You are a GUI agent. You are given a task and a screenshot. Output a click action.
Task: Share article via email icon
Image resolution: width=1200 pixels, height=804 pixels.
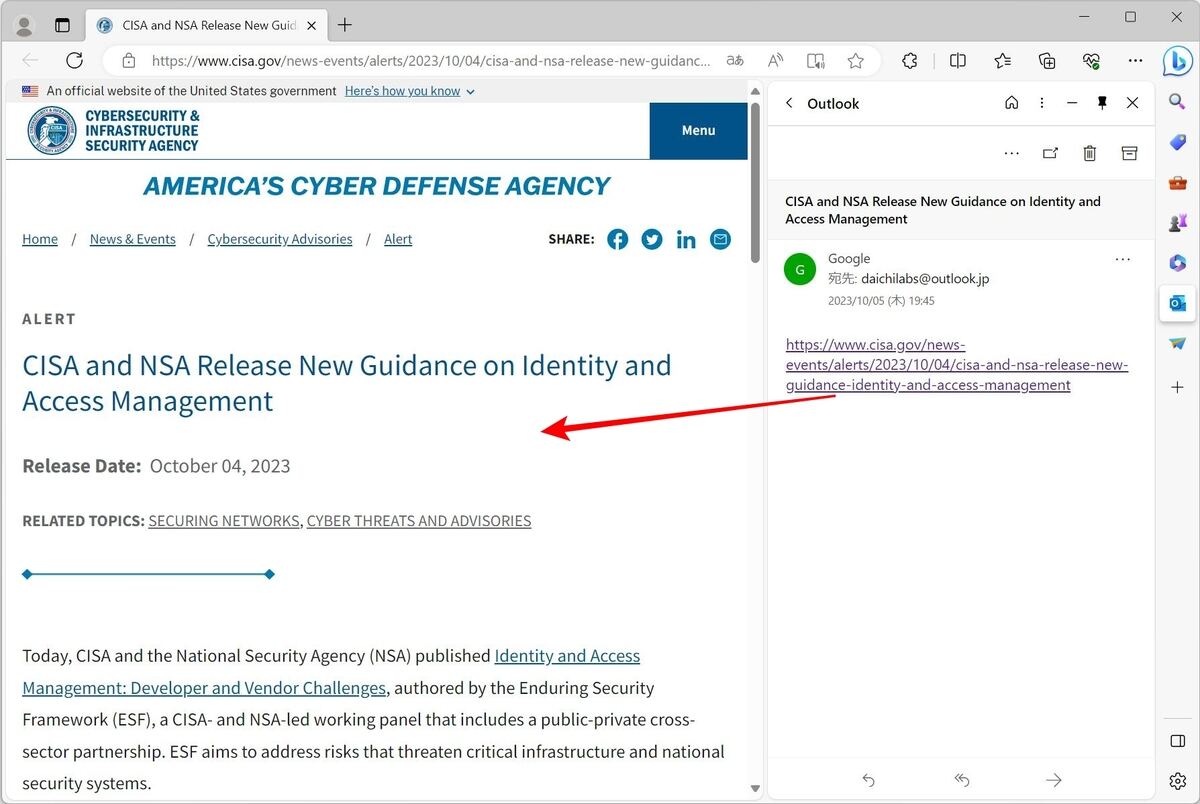click(720, 239)
